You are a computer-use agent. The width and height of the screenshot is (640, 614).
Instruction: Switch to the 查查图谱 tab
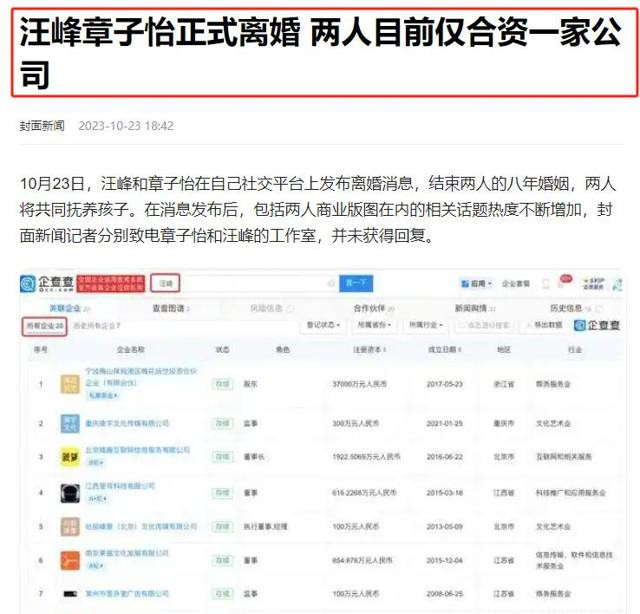(x=171, y=308)
